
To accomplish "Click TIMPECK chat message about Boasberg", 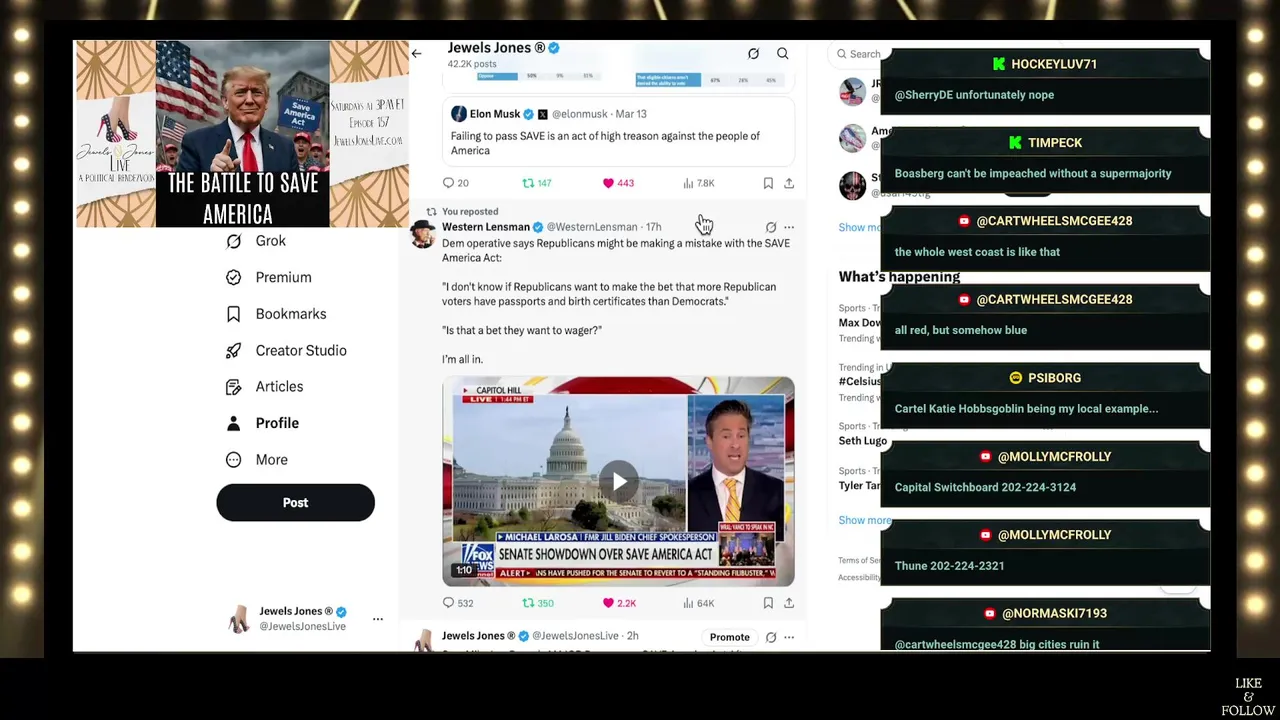I will [1045, 158].
